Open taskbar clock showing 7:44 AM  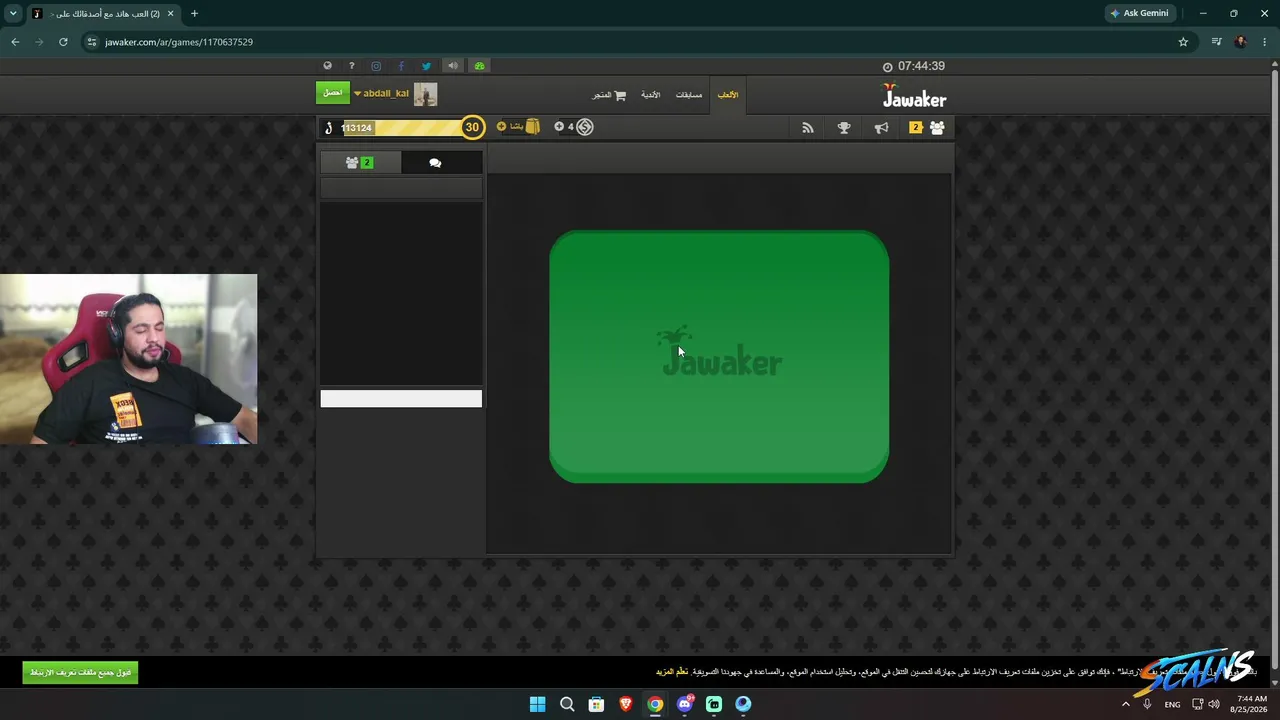(x=1251, y=704)
